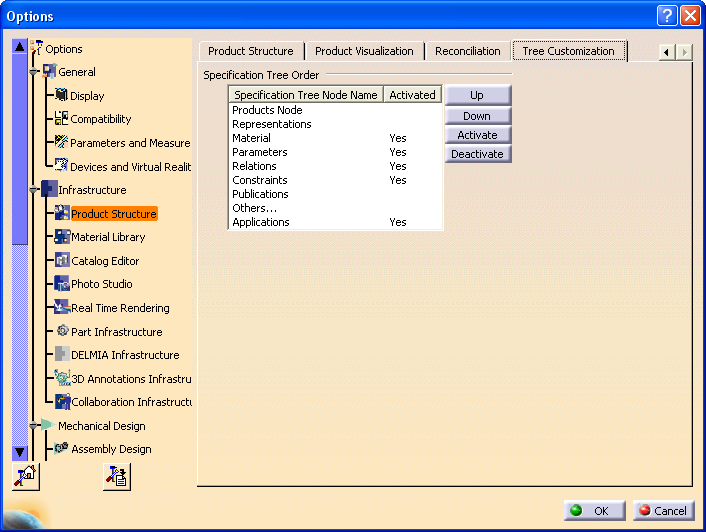This screenshot has height=532, width=706.
Task: Click the Mechanical Design category icon
Action: click(48, 425)
